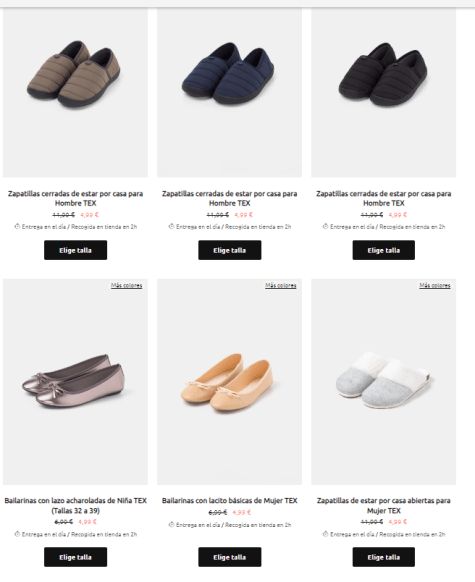475x582 pixels.
Task: Open Bailarinas con lacito básicas de Mujer title
Action: pos(230,501)
